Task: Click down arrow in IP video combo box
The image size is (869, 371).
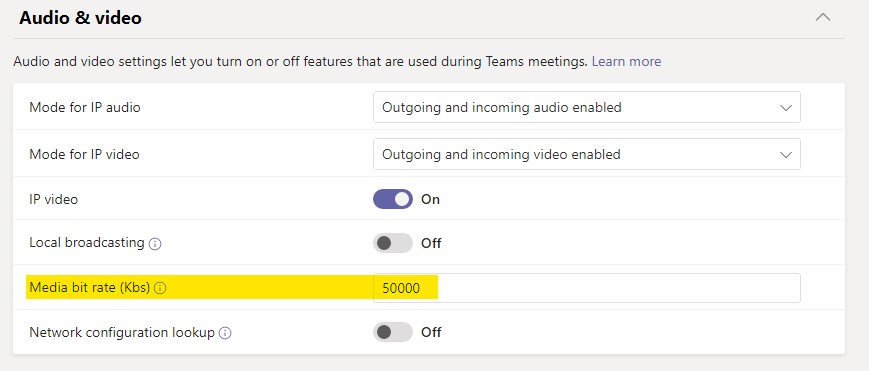Action: tap(786, 155)
